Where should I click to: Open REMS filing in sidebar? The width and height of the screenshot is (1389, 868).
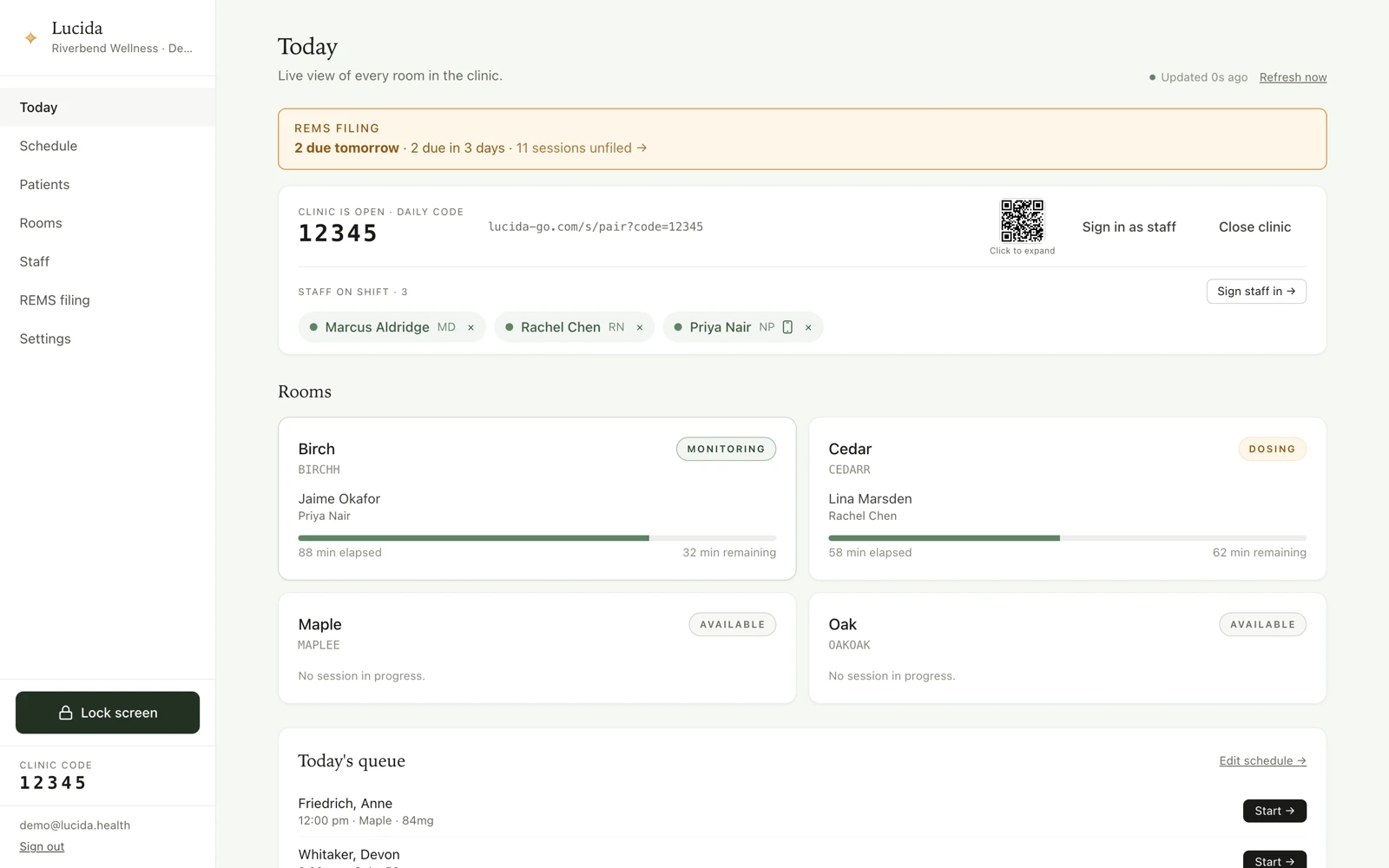coord(108,300)
